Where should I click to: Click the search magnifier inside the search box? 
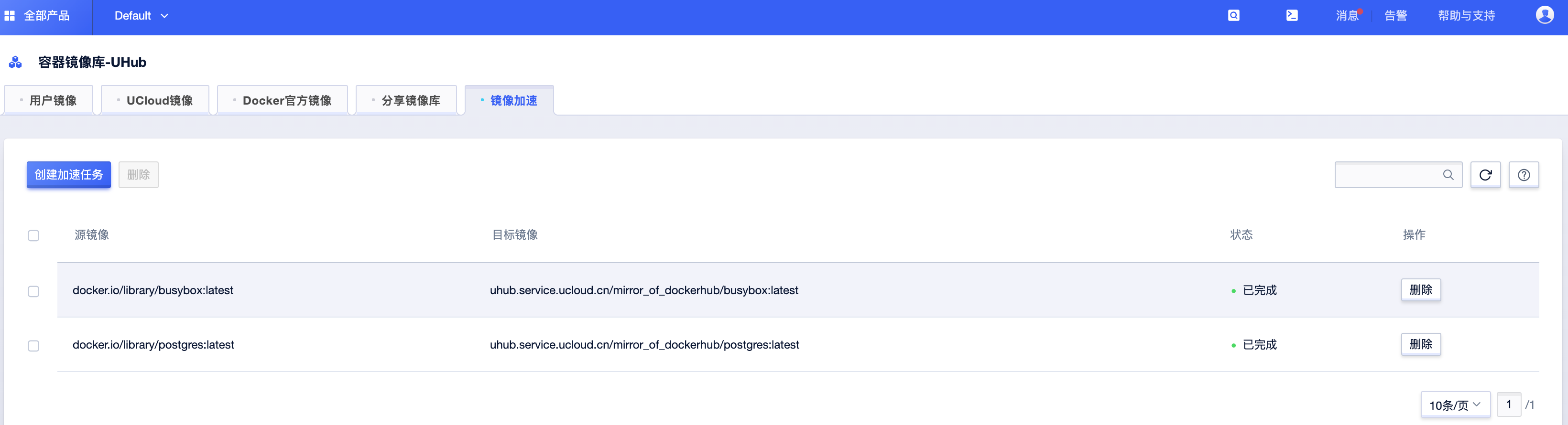[1448, 174]
